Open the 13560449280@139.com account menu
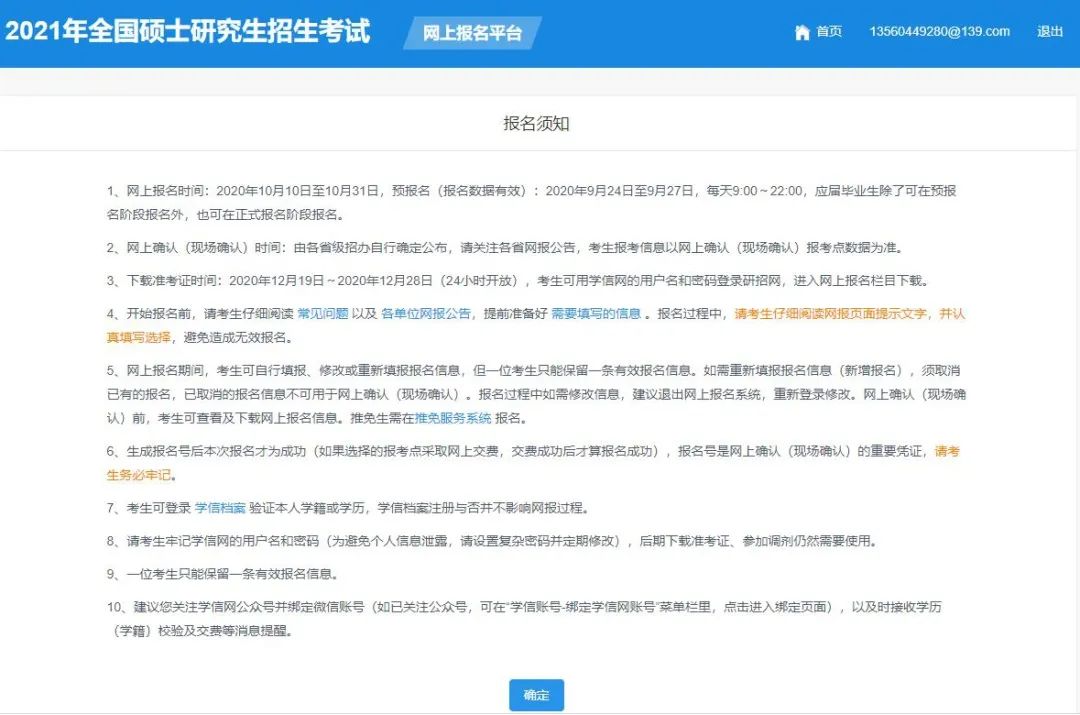 [939, 32]
